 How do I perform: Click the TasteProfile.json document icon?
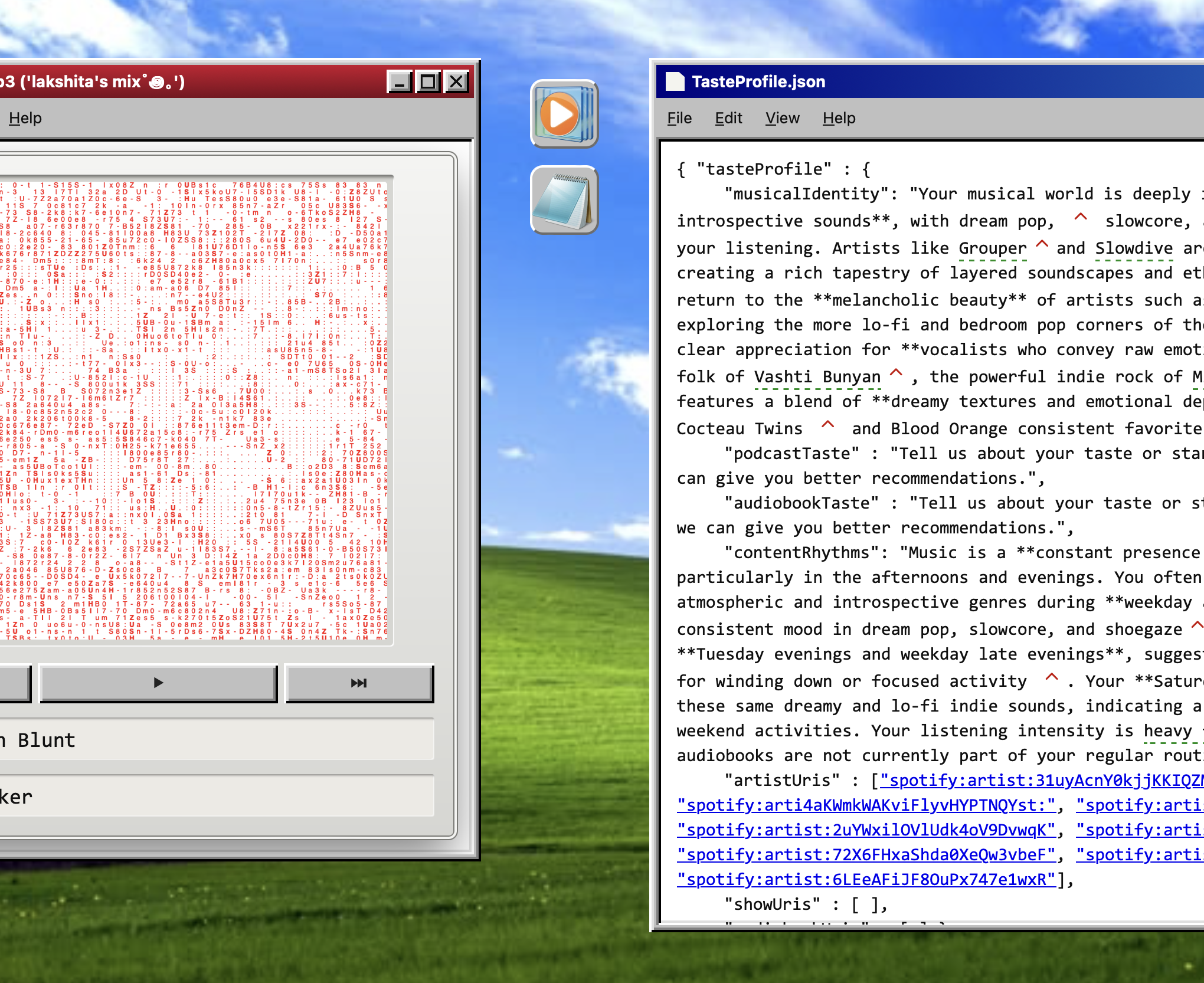click(675, 81)
